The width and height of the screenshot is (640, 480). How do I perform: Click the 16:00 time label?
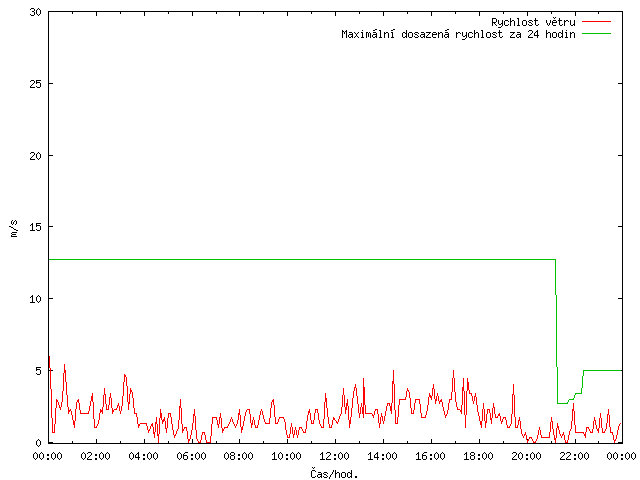click(430, 456)
